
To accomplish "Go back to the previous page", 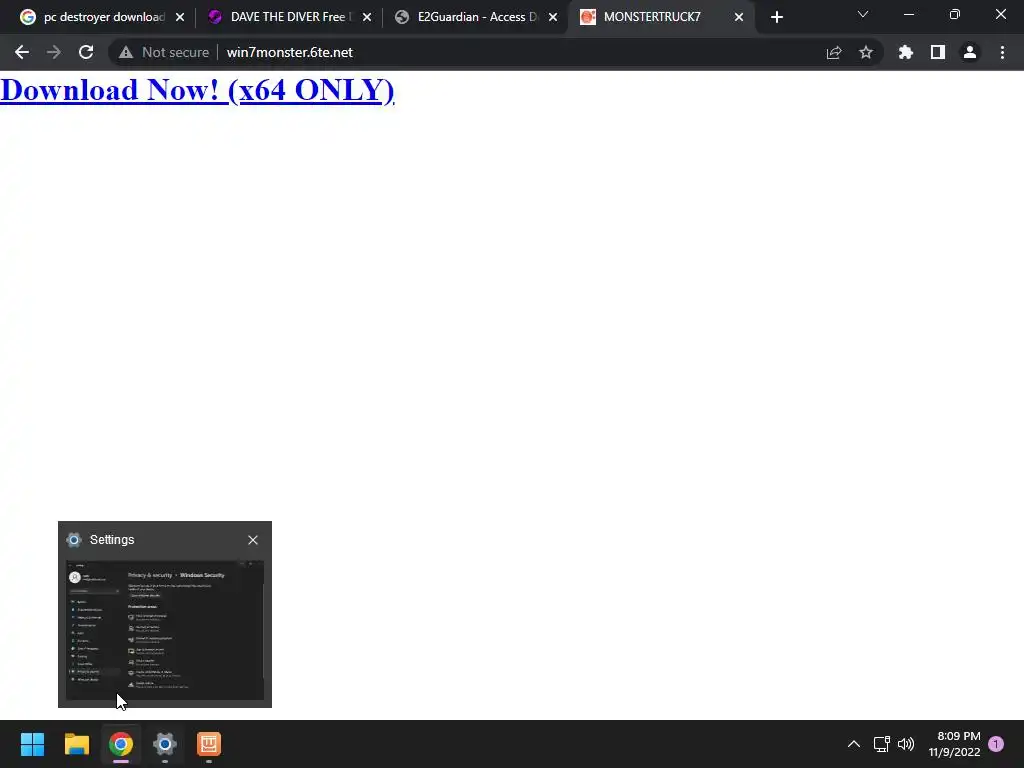I will (22, 52).
